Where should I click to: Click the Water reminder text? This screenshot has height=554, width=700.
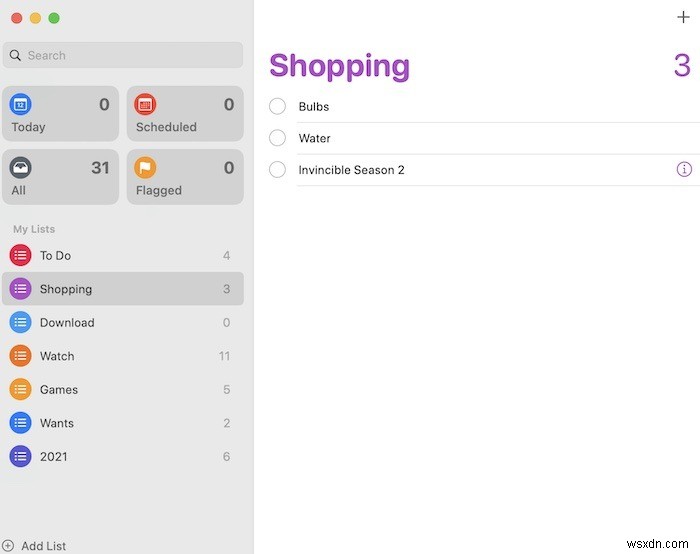click(x=314, y=138)
